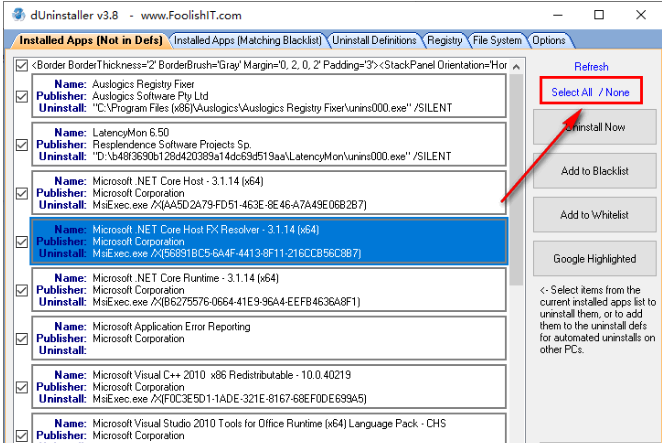This screenshot has height=443, width=662.
Task: Close the dUninstaller window
Action: [x=640, y=15]
